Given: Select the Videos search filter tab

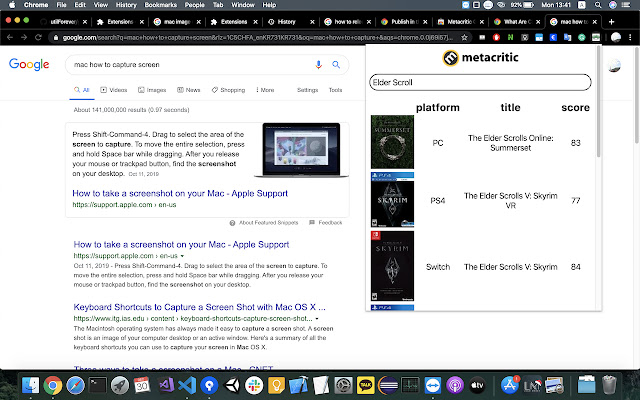Looking at the screenshot, I should (x=114, y=90).
